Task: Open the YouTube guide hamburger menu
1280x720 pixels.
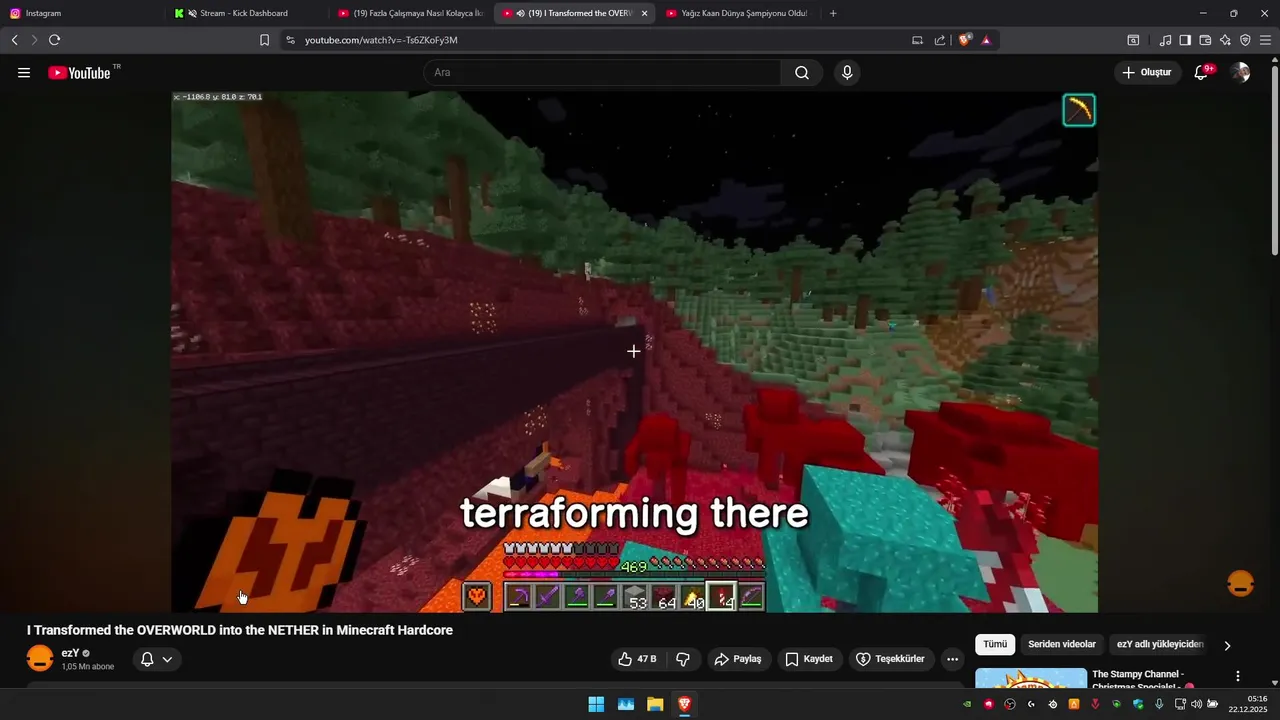Action: (24, 73)
